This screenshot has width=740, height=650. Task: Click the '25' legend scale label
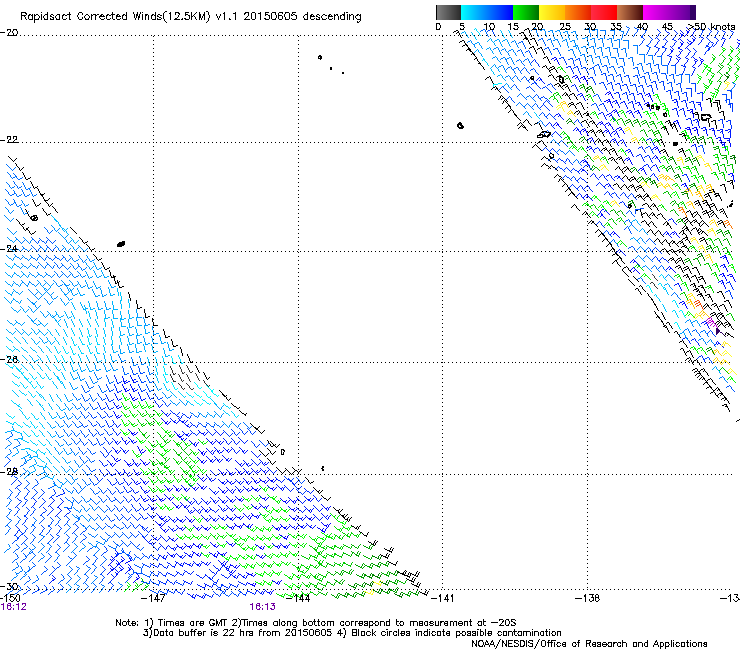(x=565, y=26)
